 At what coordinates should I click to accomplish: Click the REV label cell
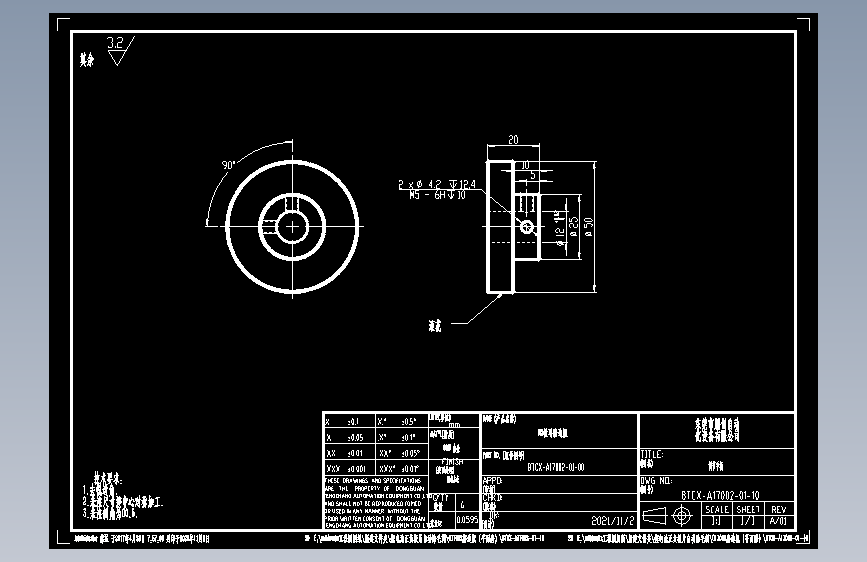(779, 509)
